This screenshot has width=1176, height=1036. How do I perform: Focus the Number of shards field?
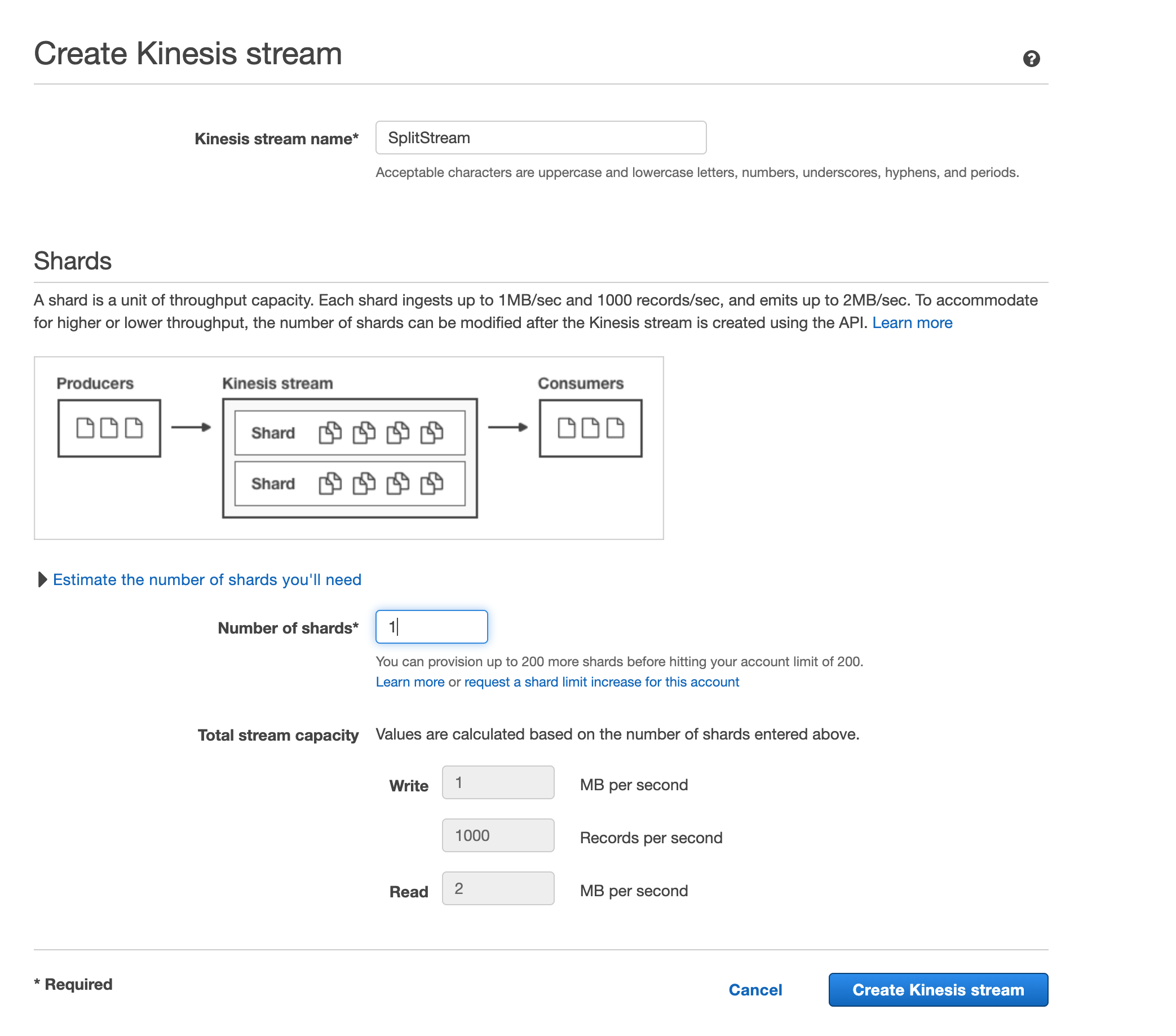pyautogui.click(x=431, y=626)
